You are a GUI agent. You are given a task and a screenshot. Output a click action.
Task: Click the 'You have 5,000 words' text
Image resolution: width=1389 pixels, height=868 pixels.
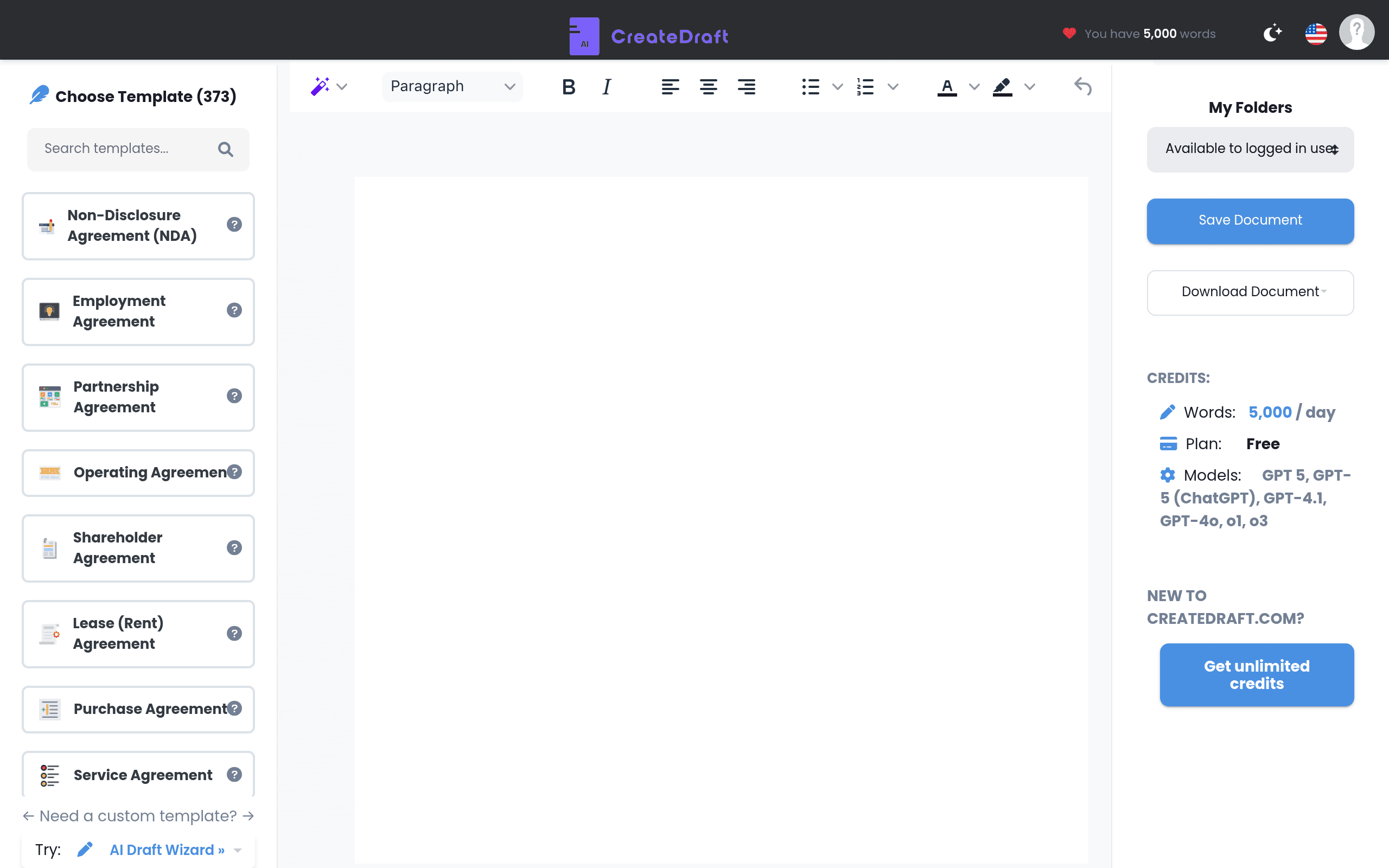point(1150,34)
